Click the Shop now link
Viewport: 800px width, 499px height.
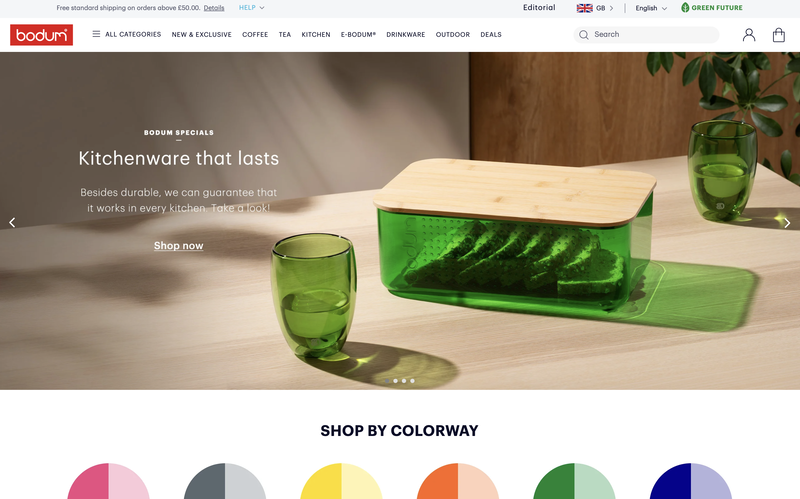point(179,245)
